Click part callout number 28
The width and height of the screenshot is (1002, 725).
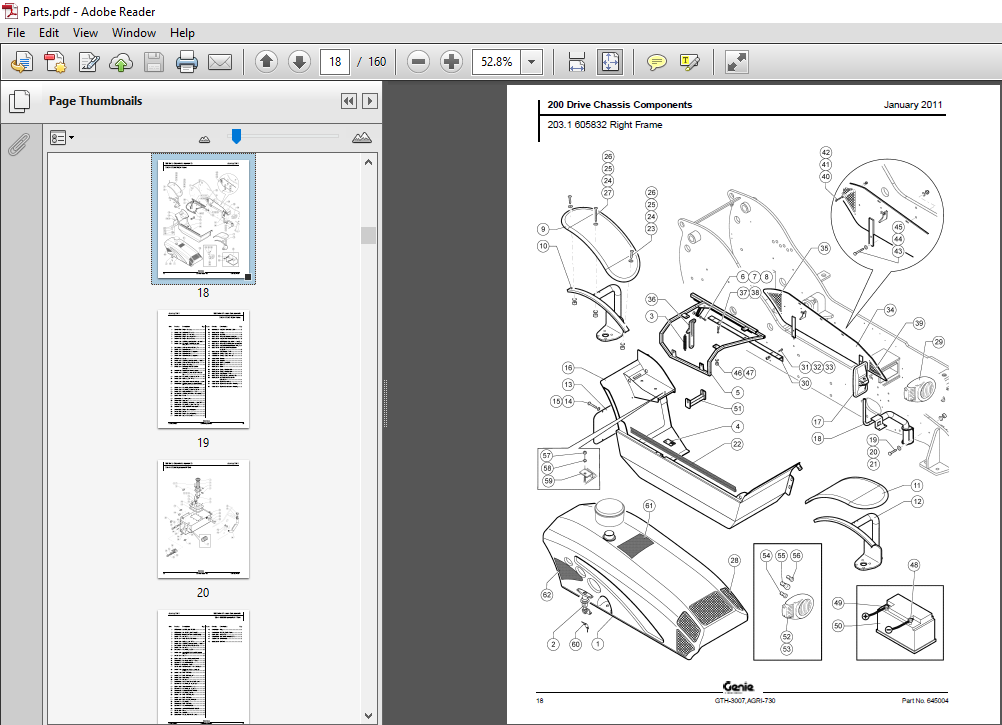click(x=734, y=560)
